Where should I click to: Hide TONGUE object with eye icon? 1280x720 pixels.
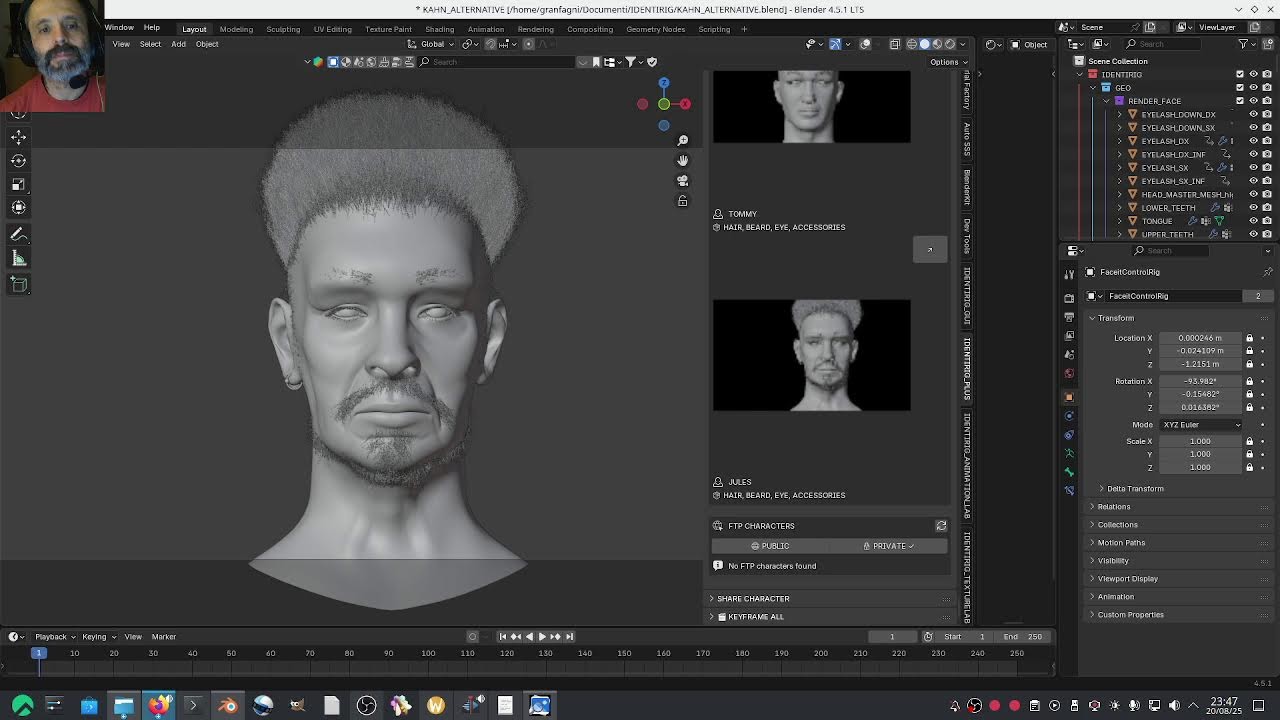[1253, 221]
